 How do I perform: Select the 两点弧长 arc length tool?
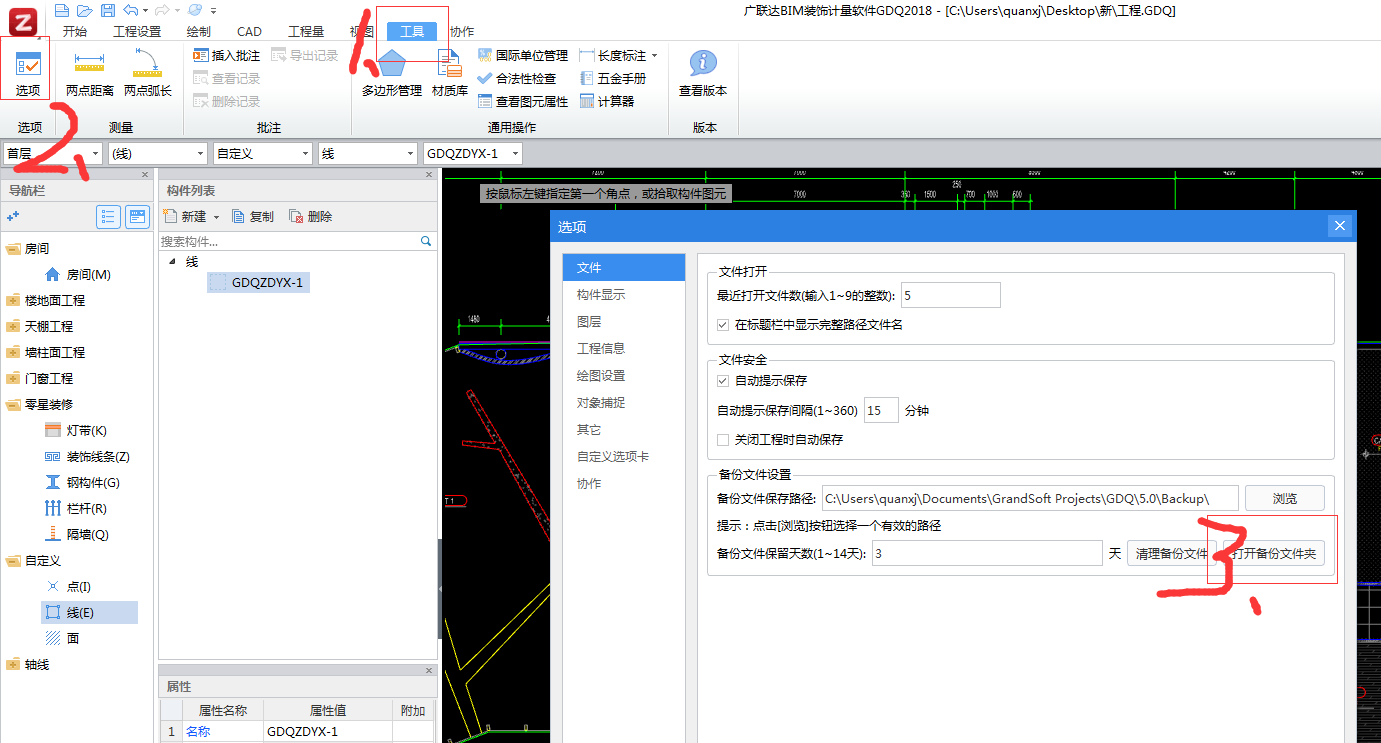coord(148,72)
